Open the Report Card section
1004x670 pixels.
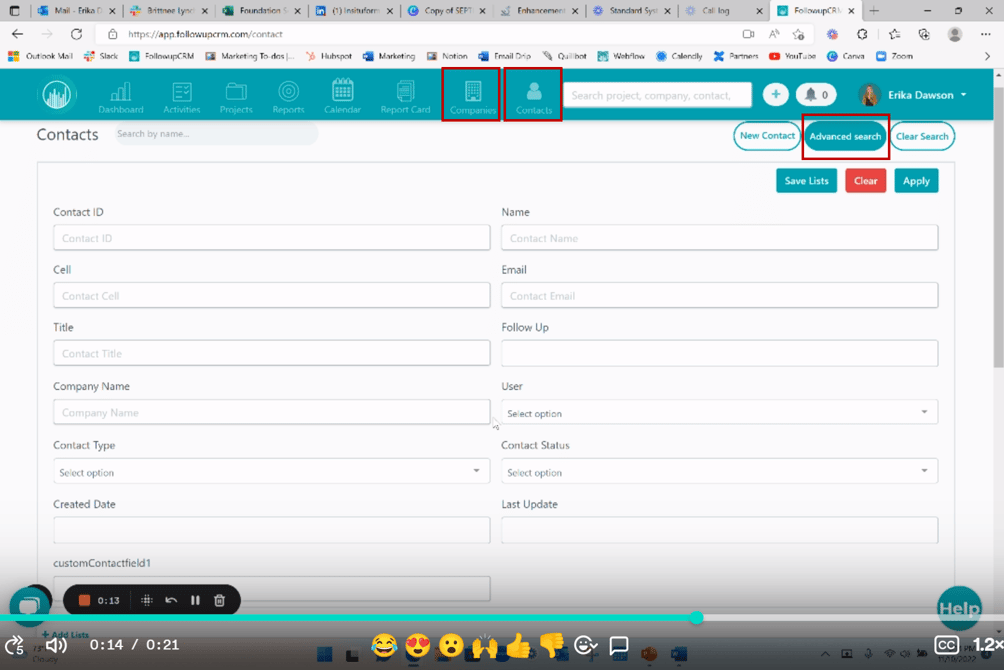(x=404, y=94)
